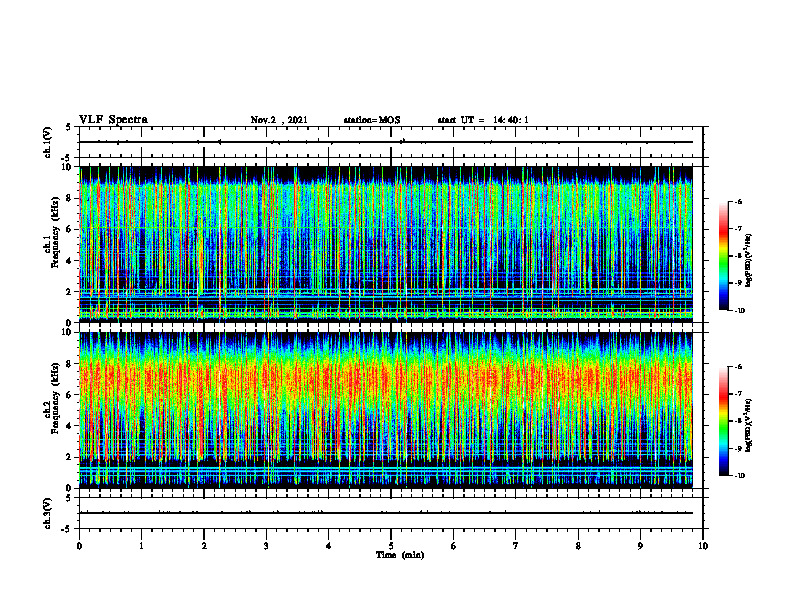
Task: Select the ch.1 "Frequency (kHz)" axis label
Action: (55, 232)
